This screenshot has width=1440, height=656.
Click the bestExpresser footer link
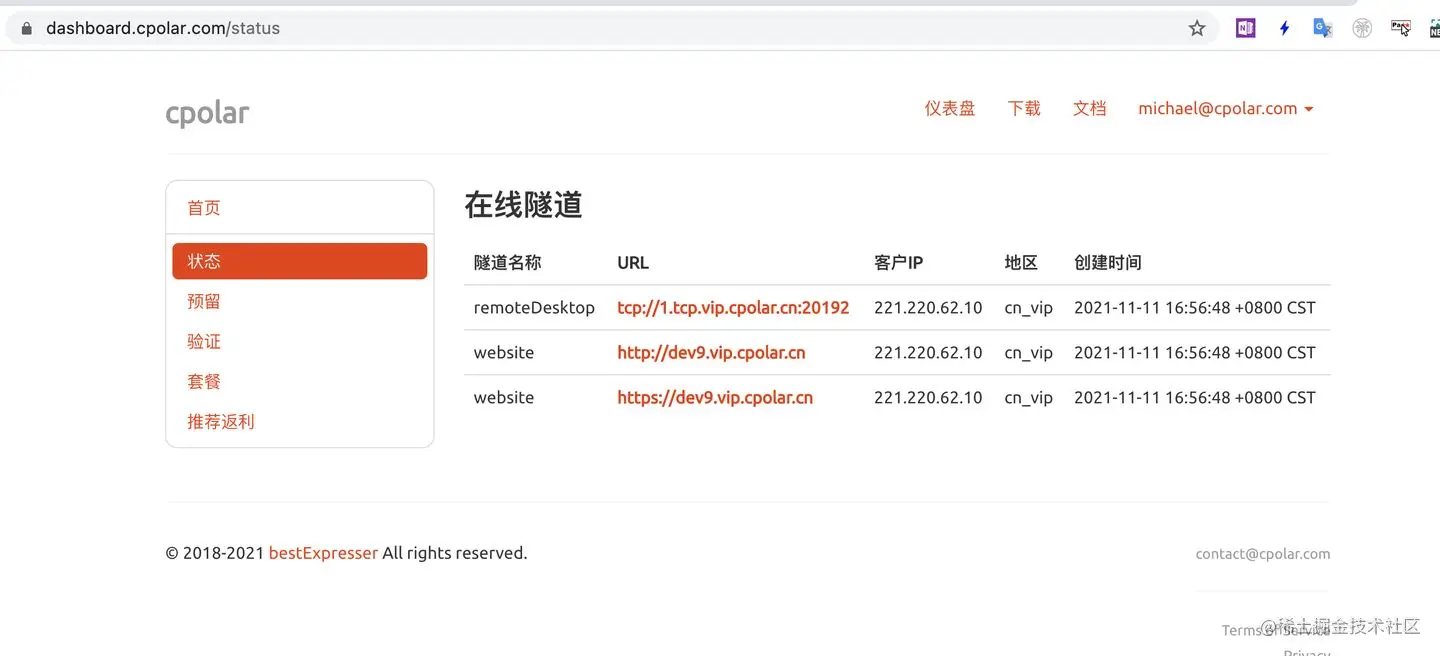[x=323, y=553]
